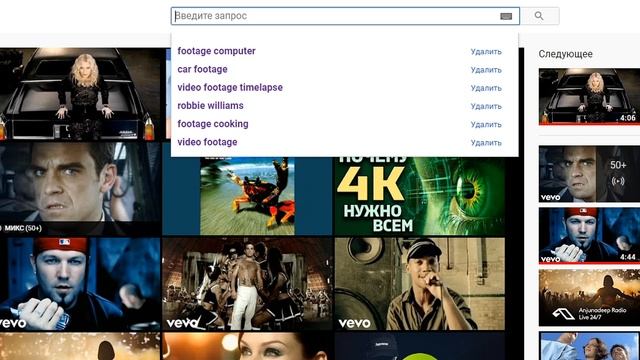Select 'robbie williams' suggestion
The image size is (640, 360).
tap(210, 106)
